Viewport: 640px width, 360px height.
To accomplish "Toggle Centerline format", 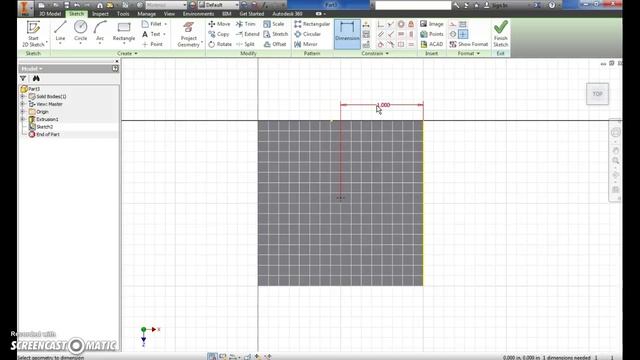I will pyautogui.click(x=453, y=34).
